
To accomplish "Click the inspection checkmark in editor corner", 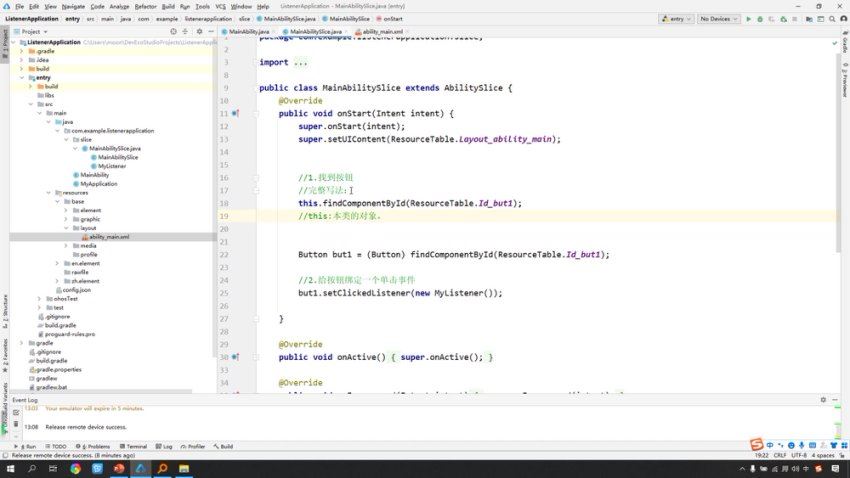I will click(x=835, y=43).
